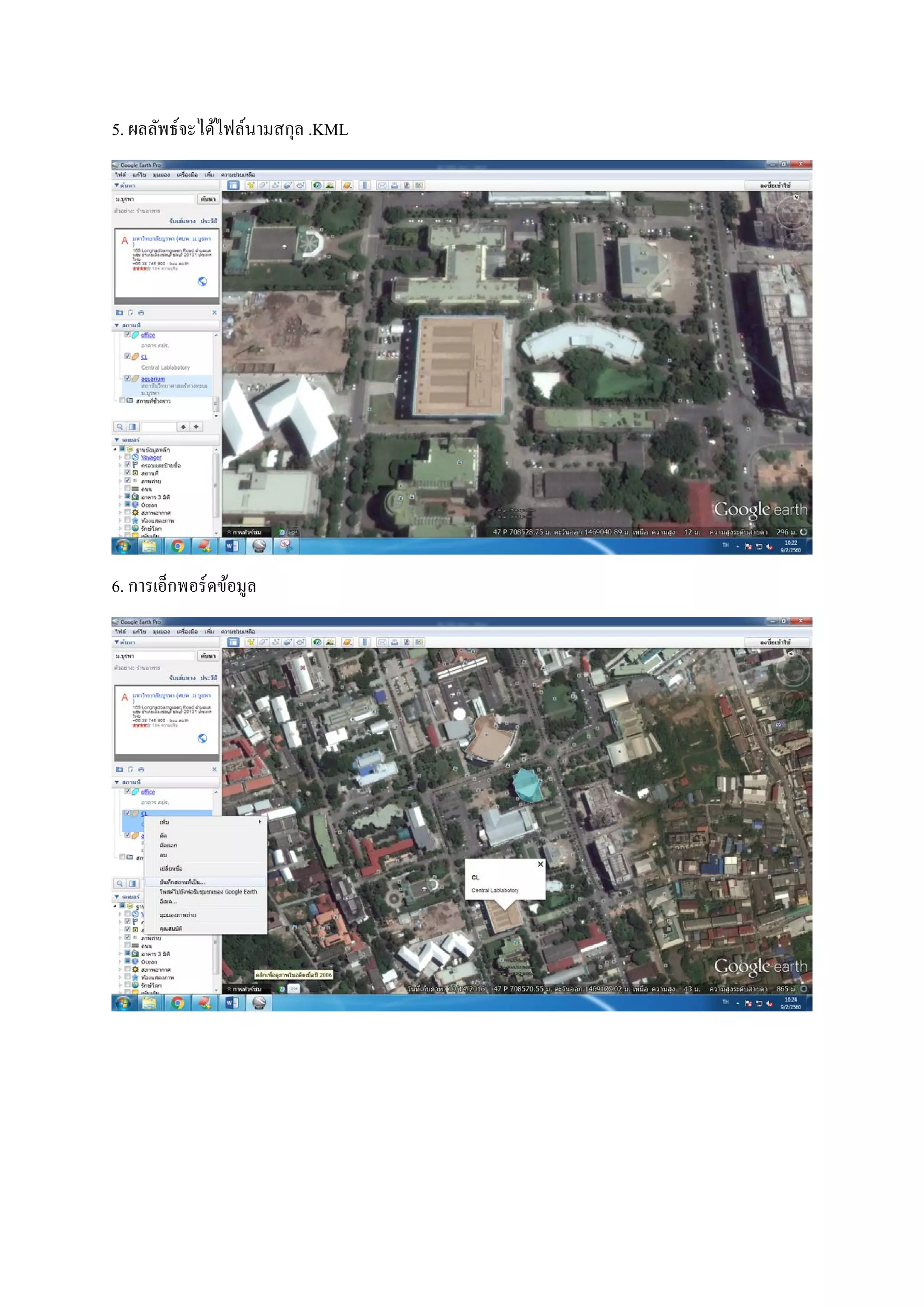924x1307 pixels.
Task: Click email envelope icon in step 6 toolbar
Action: (x=382, y=642)
